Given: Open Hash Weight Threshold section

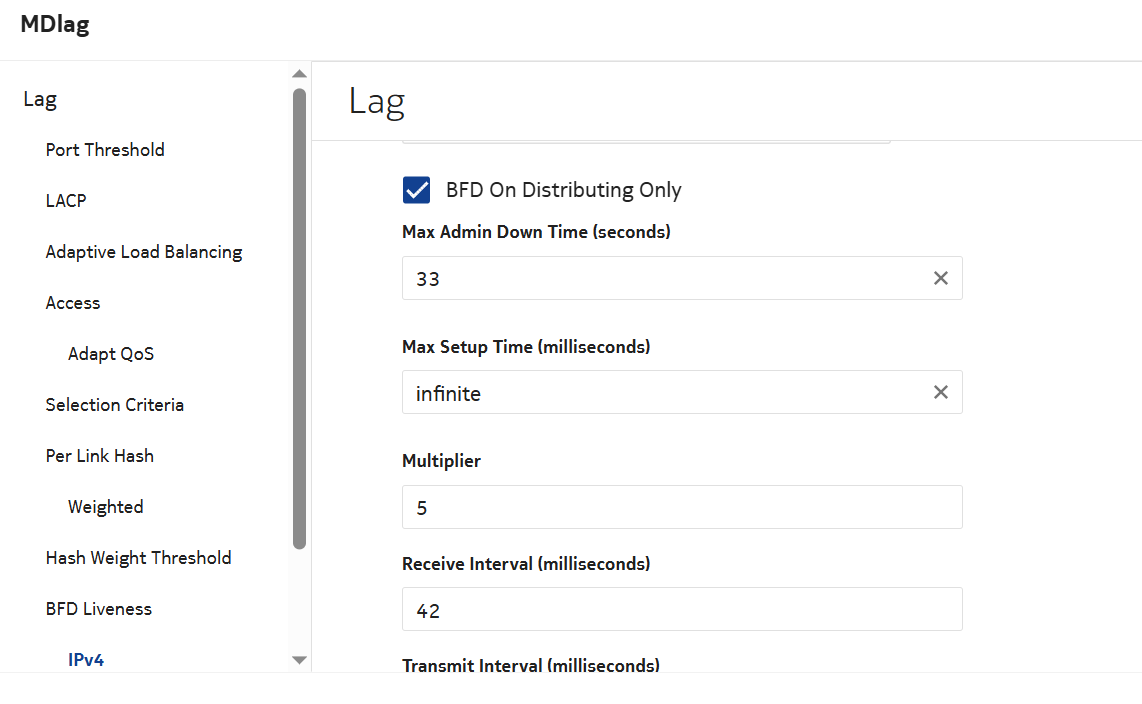Looking at the screenshot, I should [138, 558].
